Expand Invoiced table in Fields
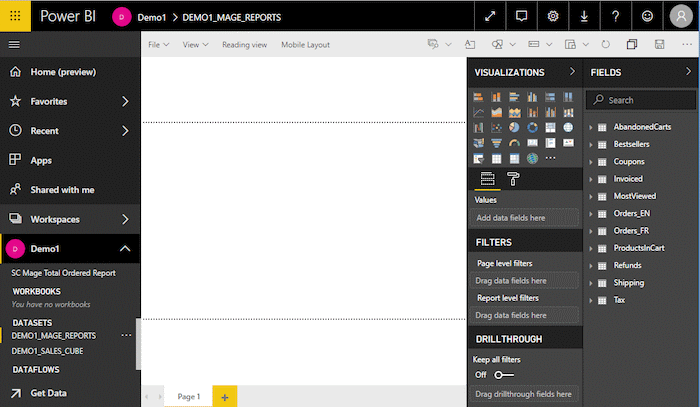The image size is (700, 407). [591, 179]
